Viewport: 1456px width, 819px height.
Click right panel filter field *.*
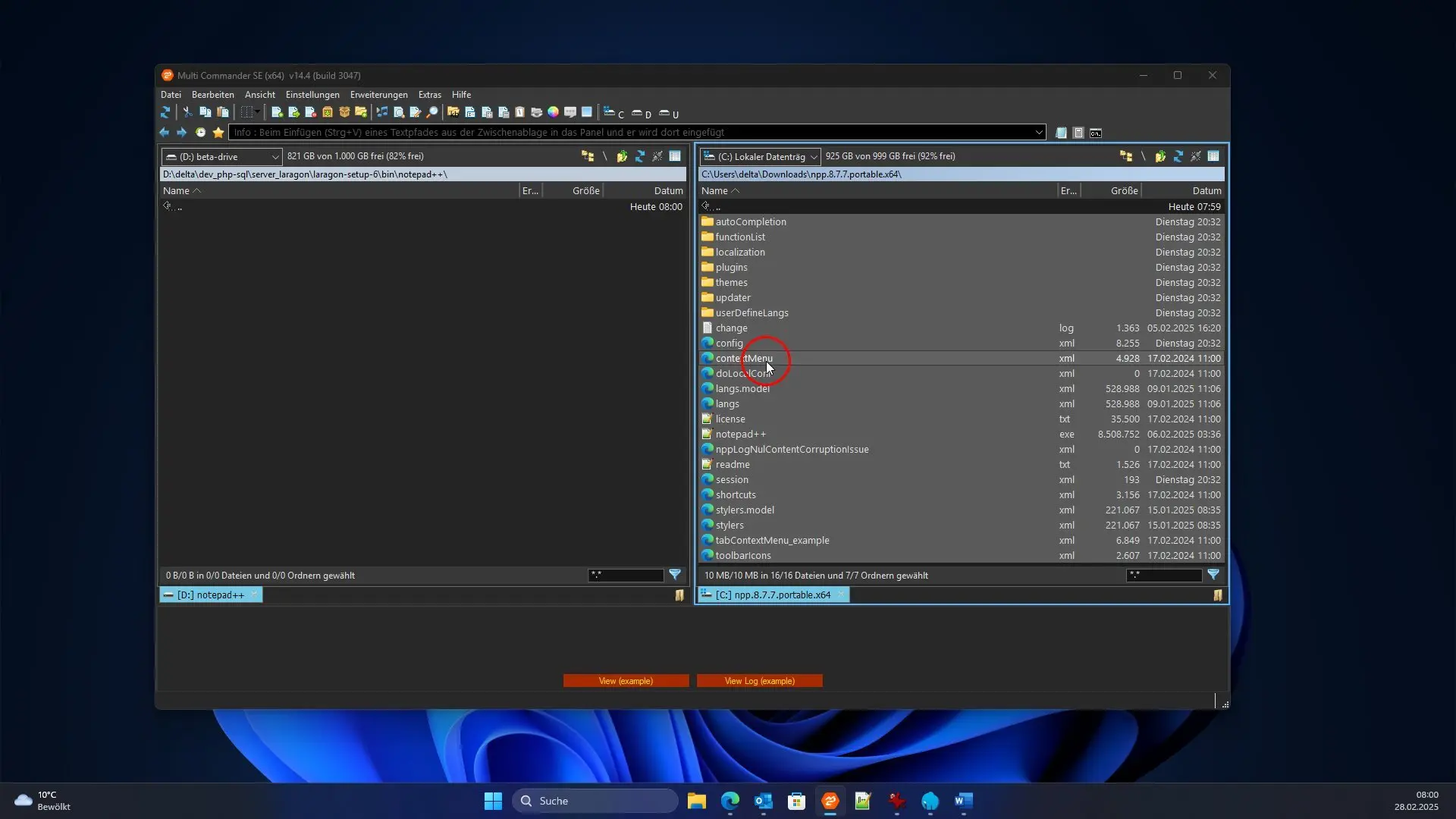(x=1164, y=576)
